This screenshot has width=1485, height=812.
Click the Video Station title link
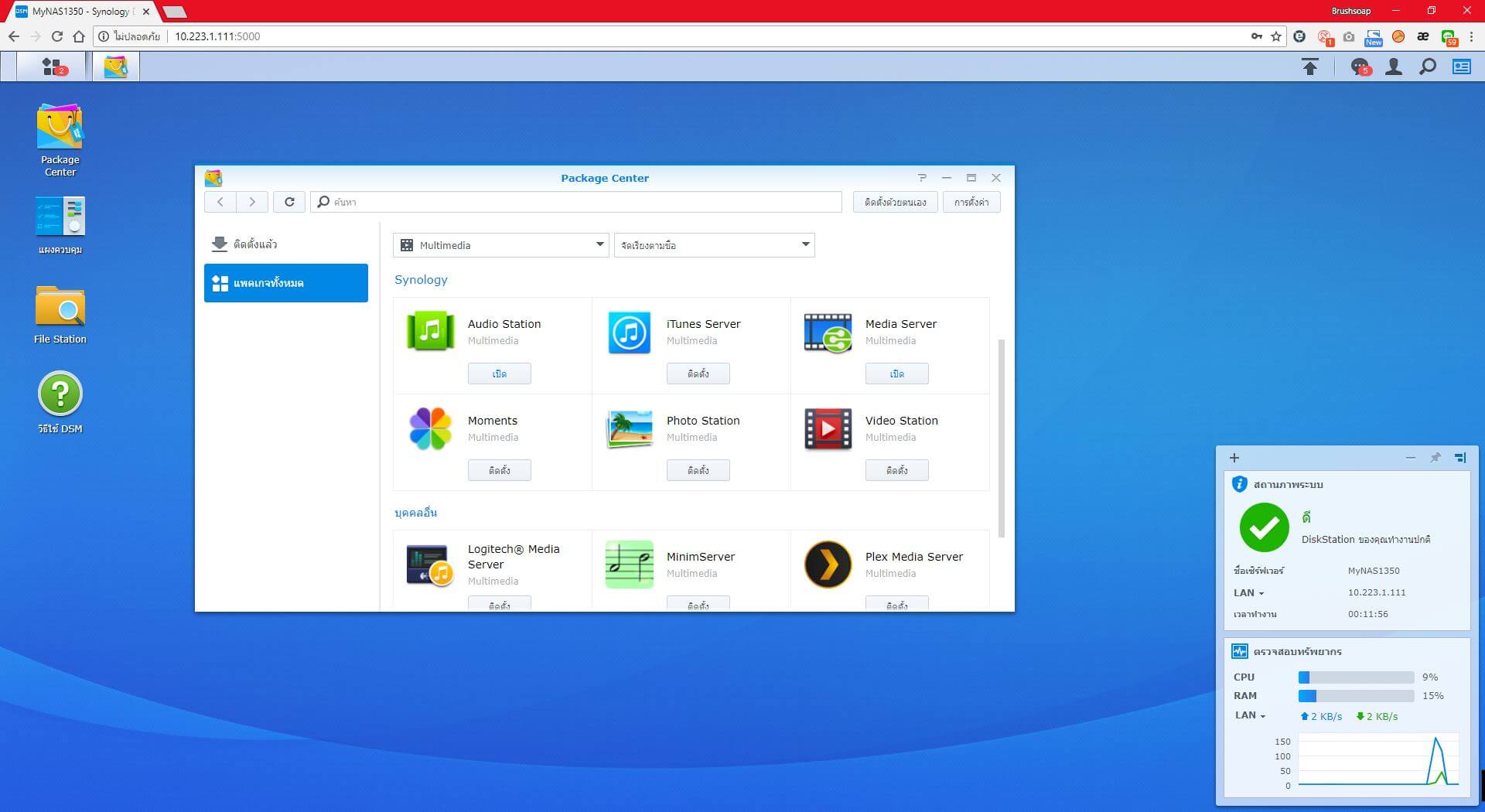(x=902, y=421)
